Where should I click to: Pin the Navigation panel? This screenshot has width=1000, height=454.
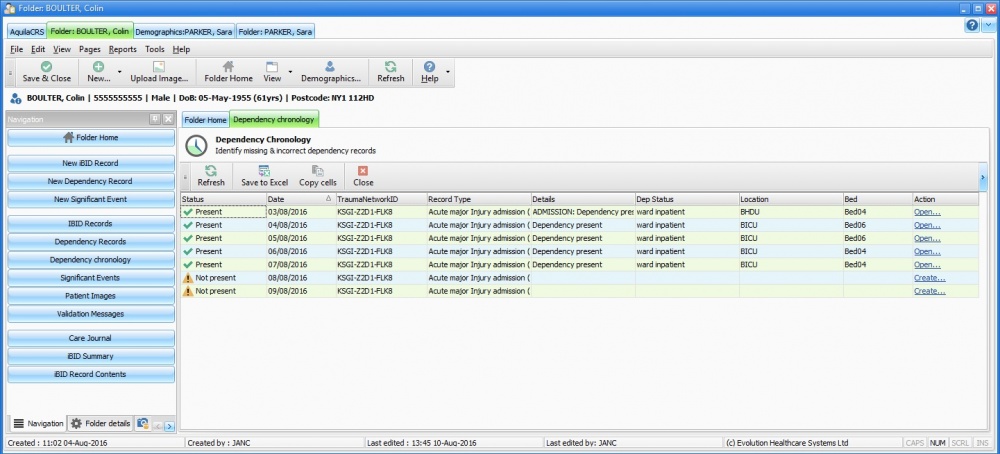pyautogui.click(x=155, y=119)
